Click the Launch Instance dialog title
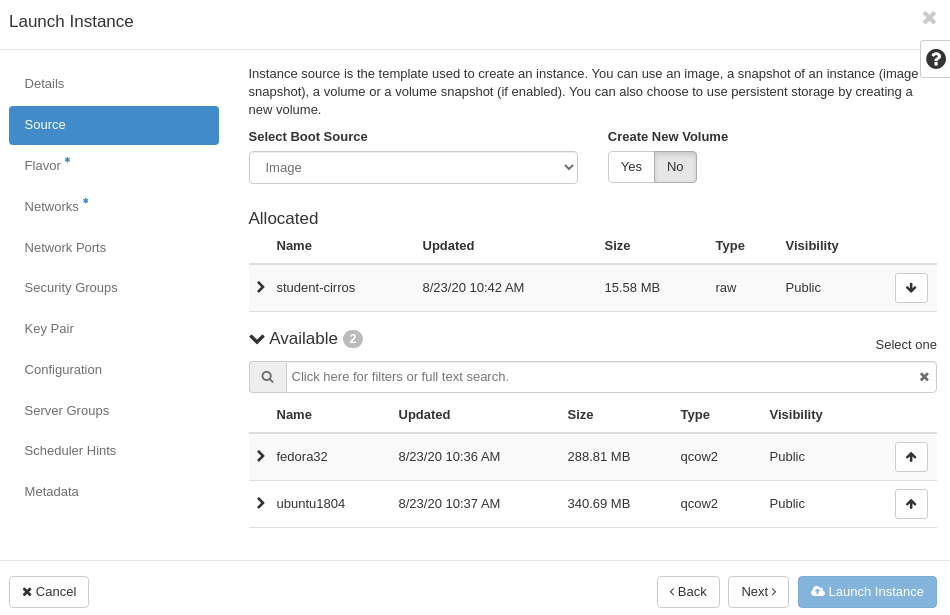950x615 pixels. 71,21
